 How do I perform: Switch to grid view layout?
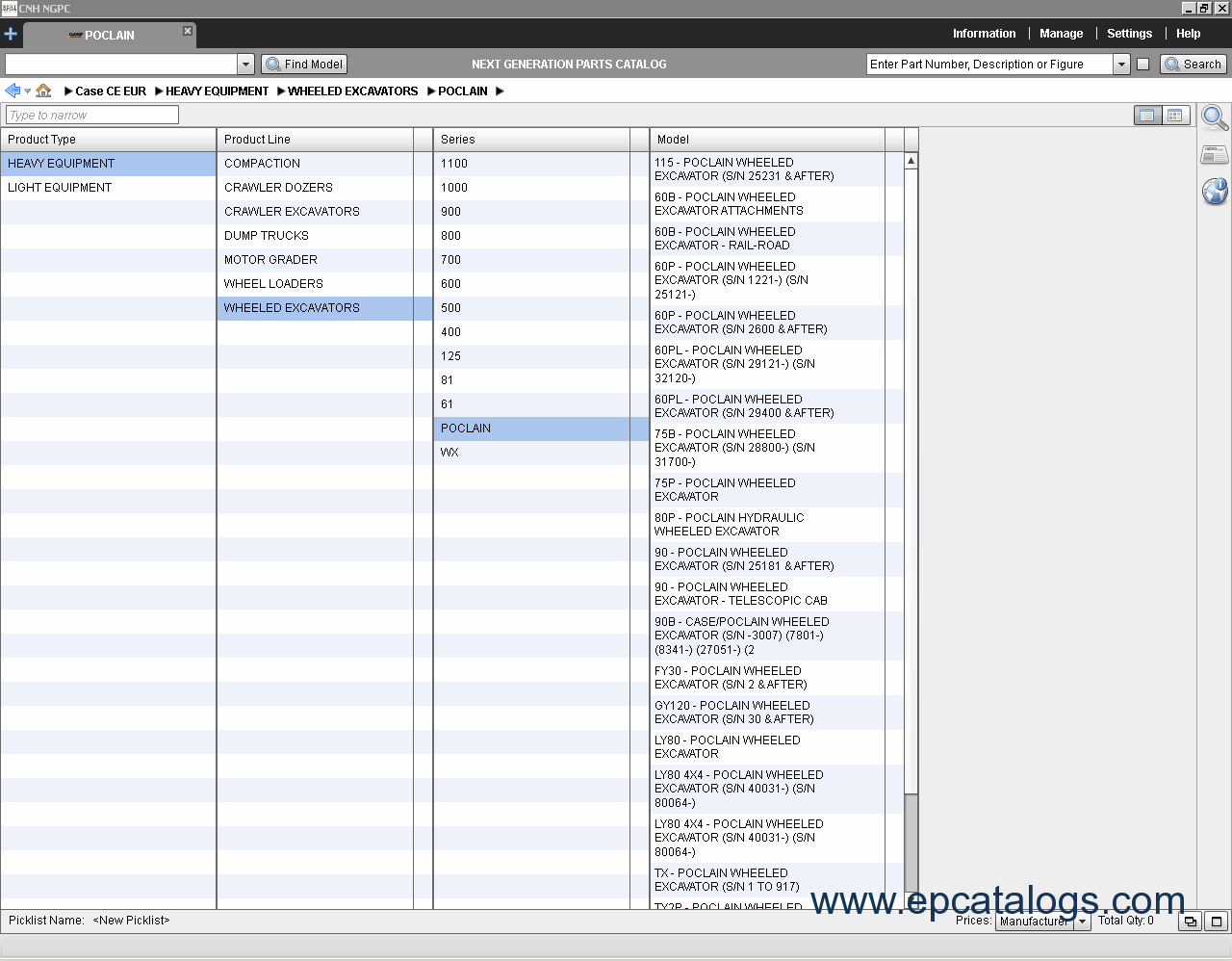(x=1175, y=116)
